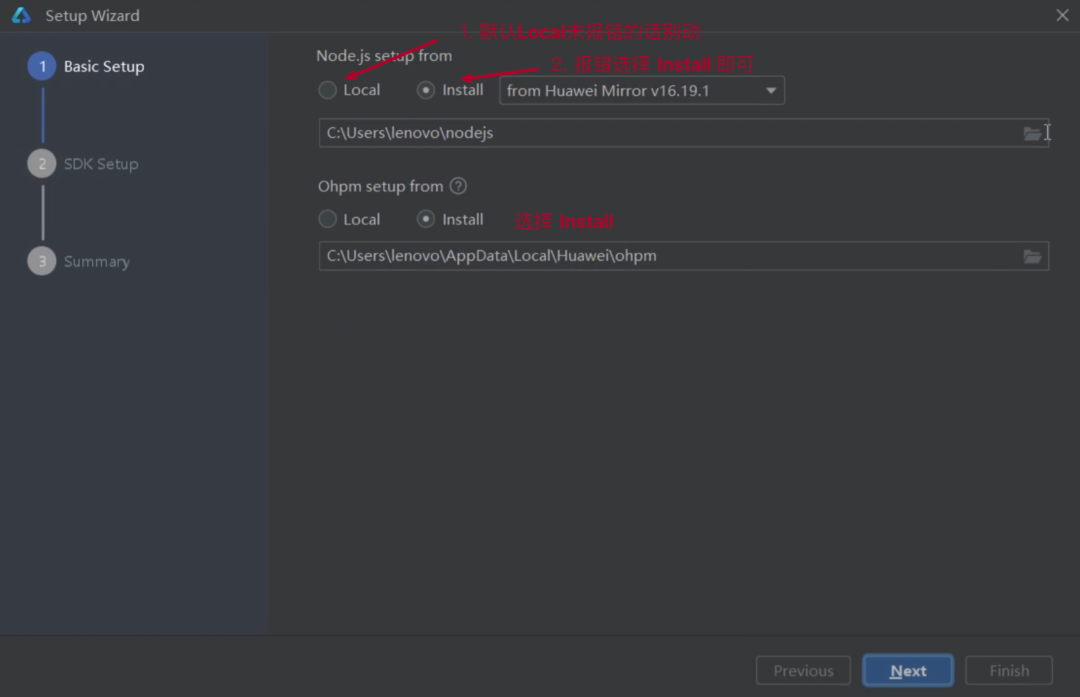Select Local radio for Ohpm setup
This screenshot has height=697, width=1080.
tap(327, 219)
